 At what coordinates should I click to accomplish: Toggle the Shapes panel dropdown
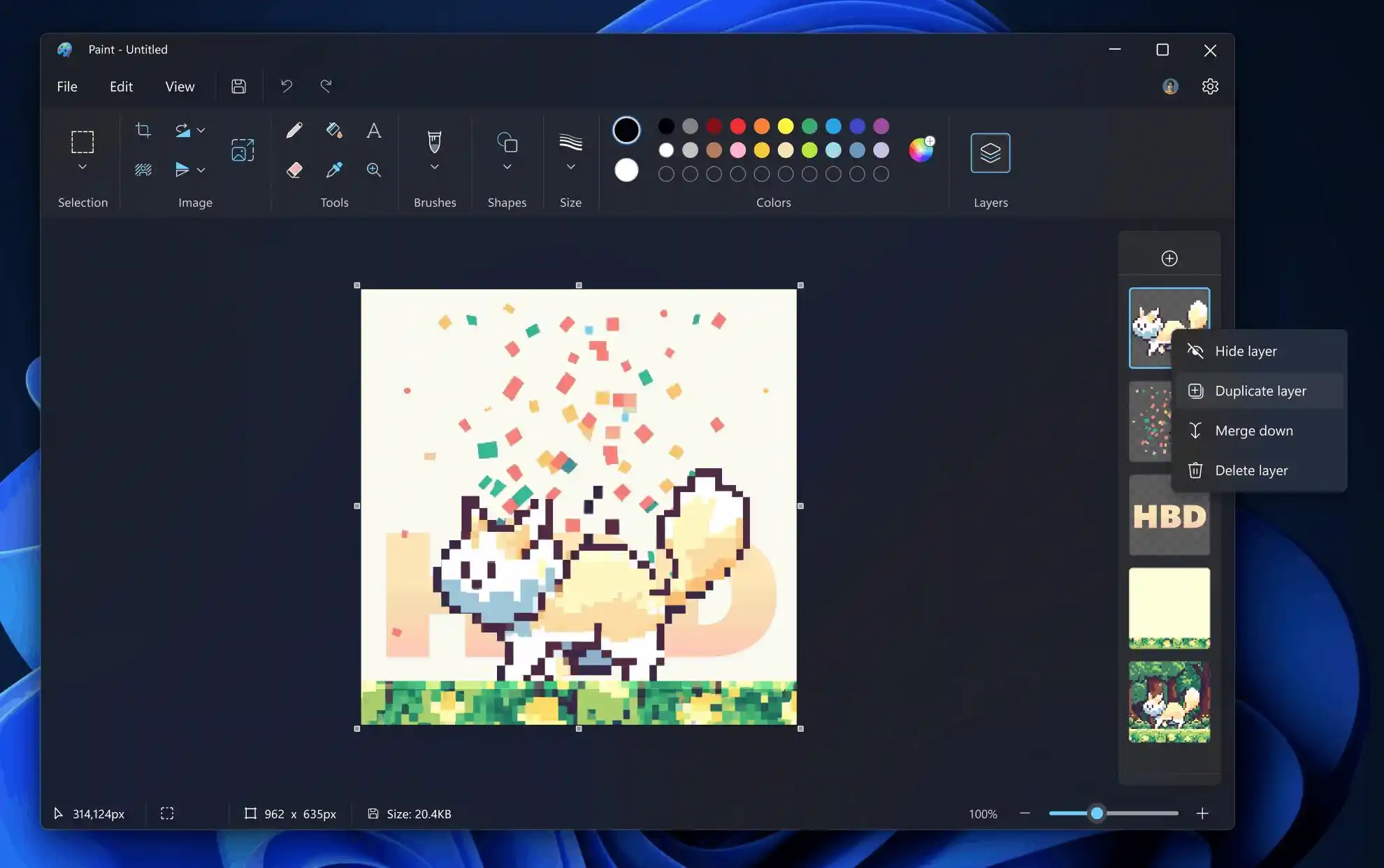click(x=507, y=168)
